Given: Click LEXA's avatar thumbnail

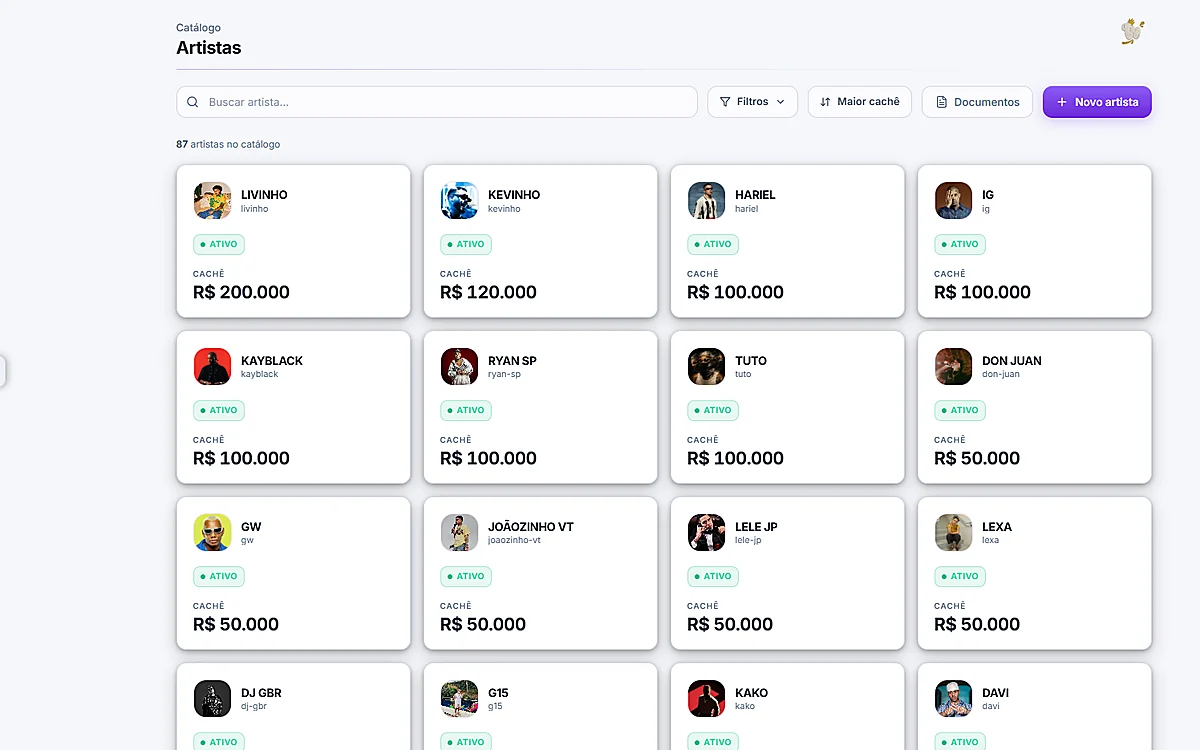Looking at the screenshot, I should coord(953,532).
